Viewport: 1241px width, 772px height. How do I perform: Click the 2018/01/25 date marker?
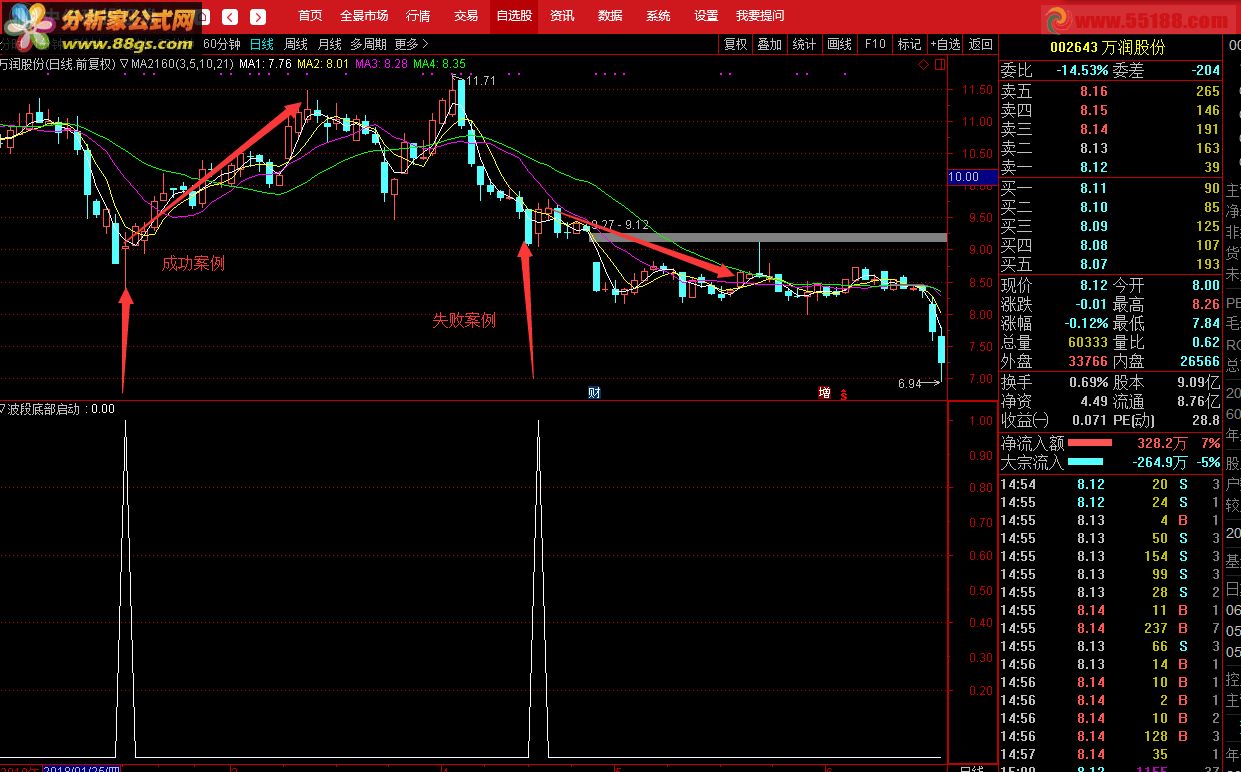[x=82, y=768]
